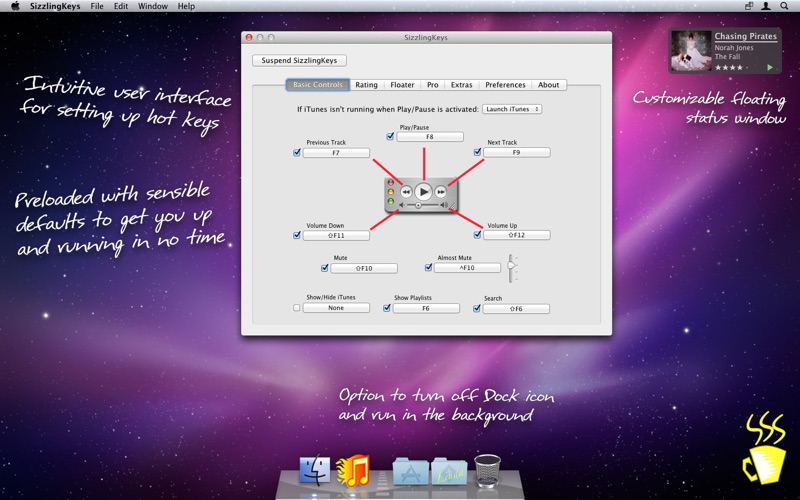800x500 pixels.
Task: Click the Show Playlists F6 field
Action: tap(426, 309)
